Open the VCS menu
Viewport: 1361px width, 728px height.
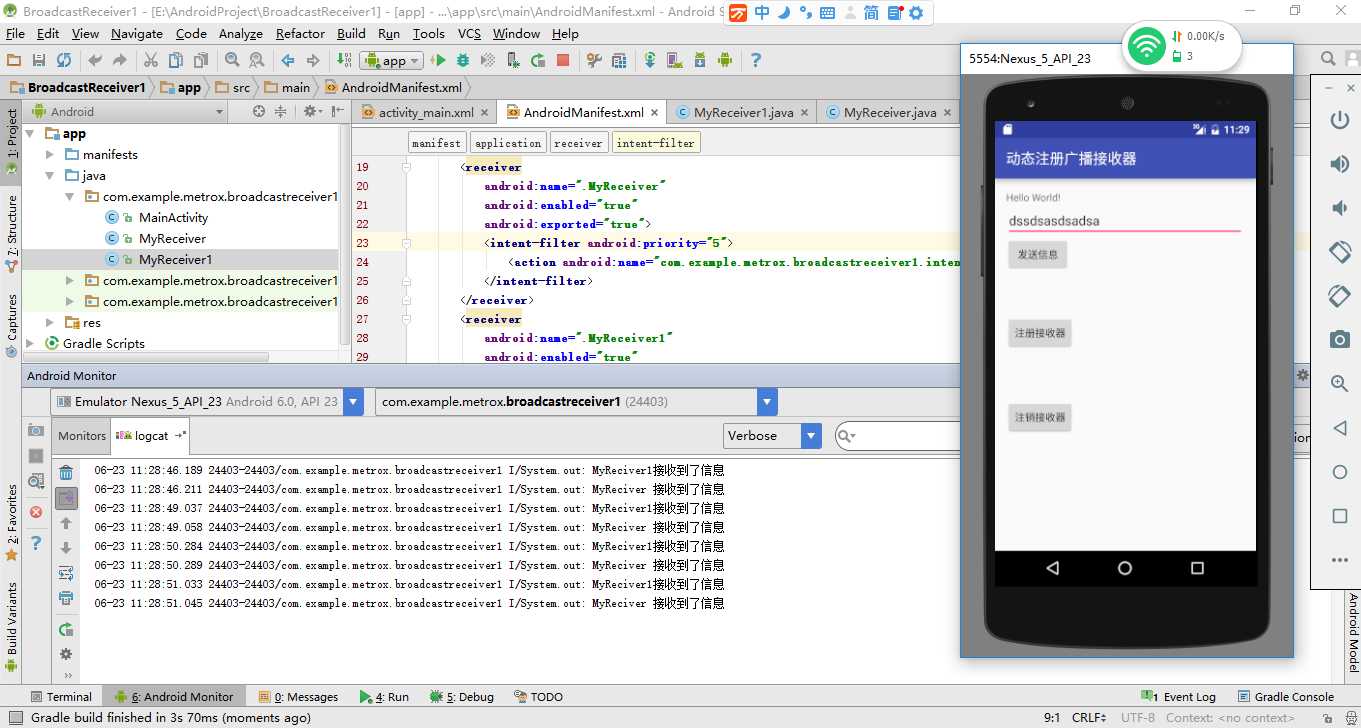pyautogui.click(x=469, y=33)
